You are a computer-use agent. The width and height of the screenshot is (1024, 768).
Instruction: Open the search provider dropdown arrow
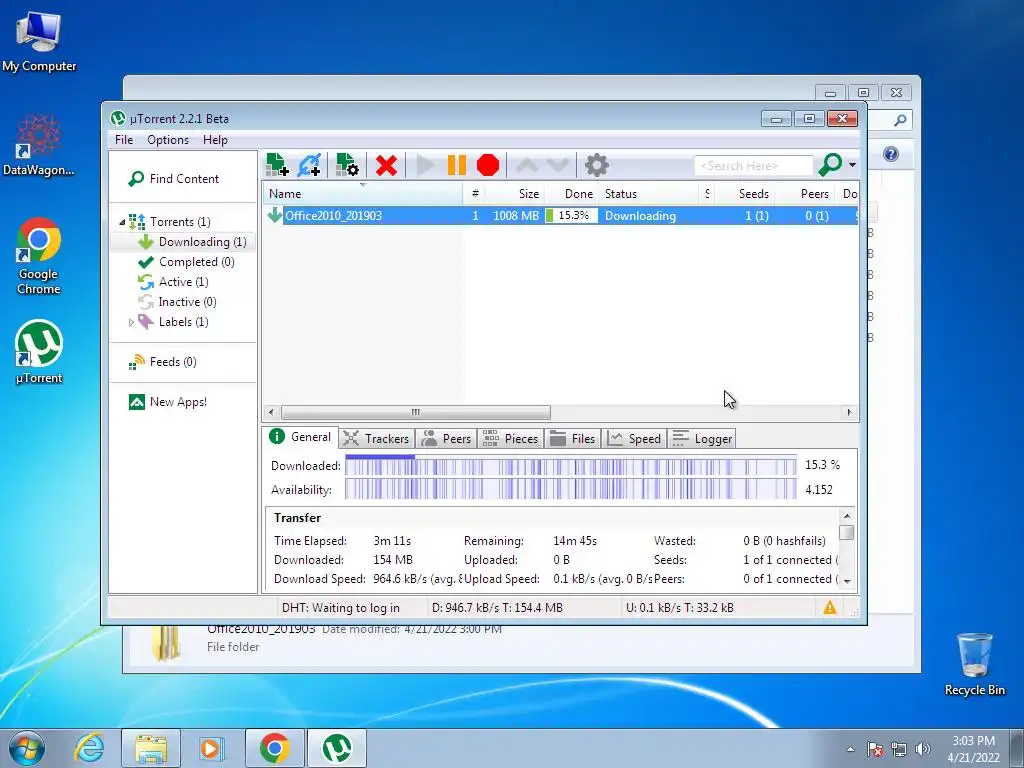pyautogui.click(x=852, y=165)
